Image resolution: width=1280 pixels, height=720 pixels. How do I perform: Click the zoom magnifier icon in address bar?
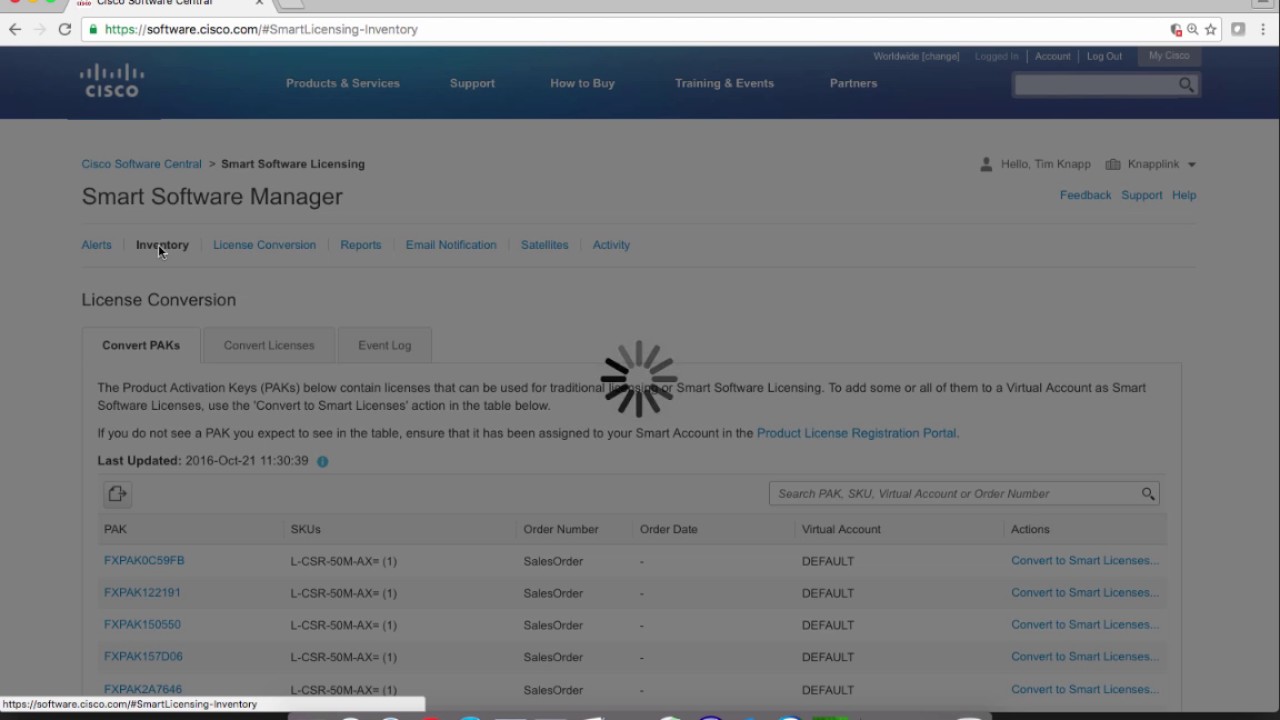[1193, 30]
